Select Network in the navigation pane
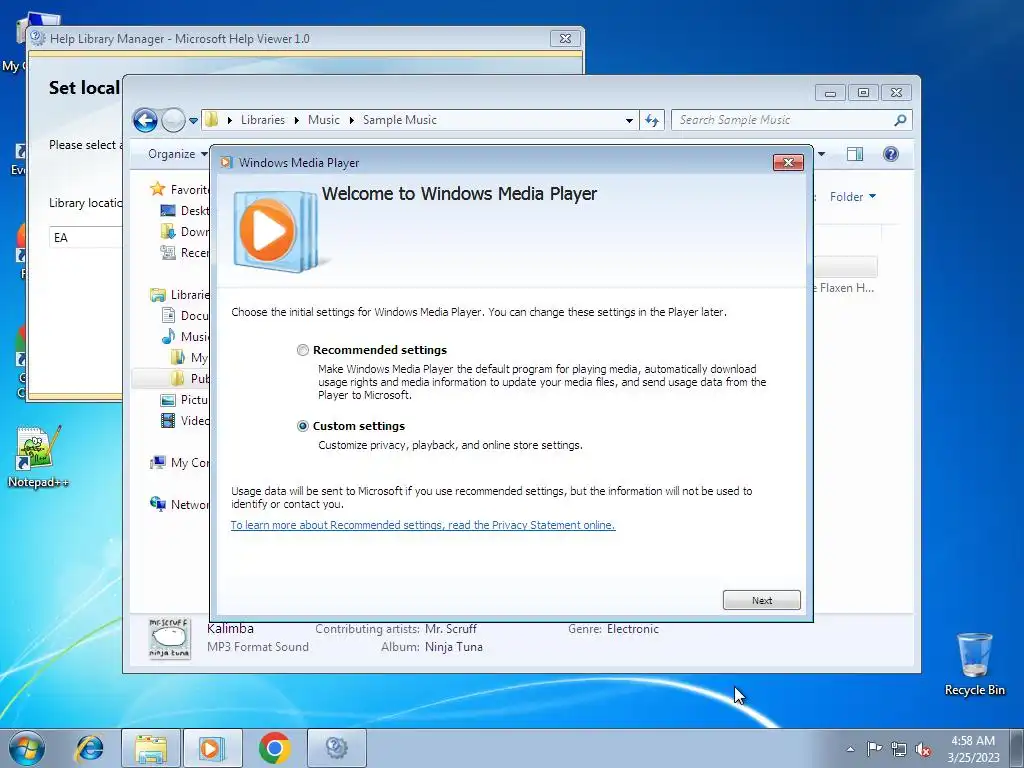The height and width of the screenshot is (768, 1024). pos(180,504)
